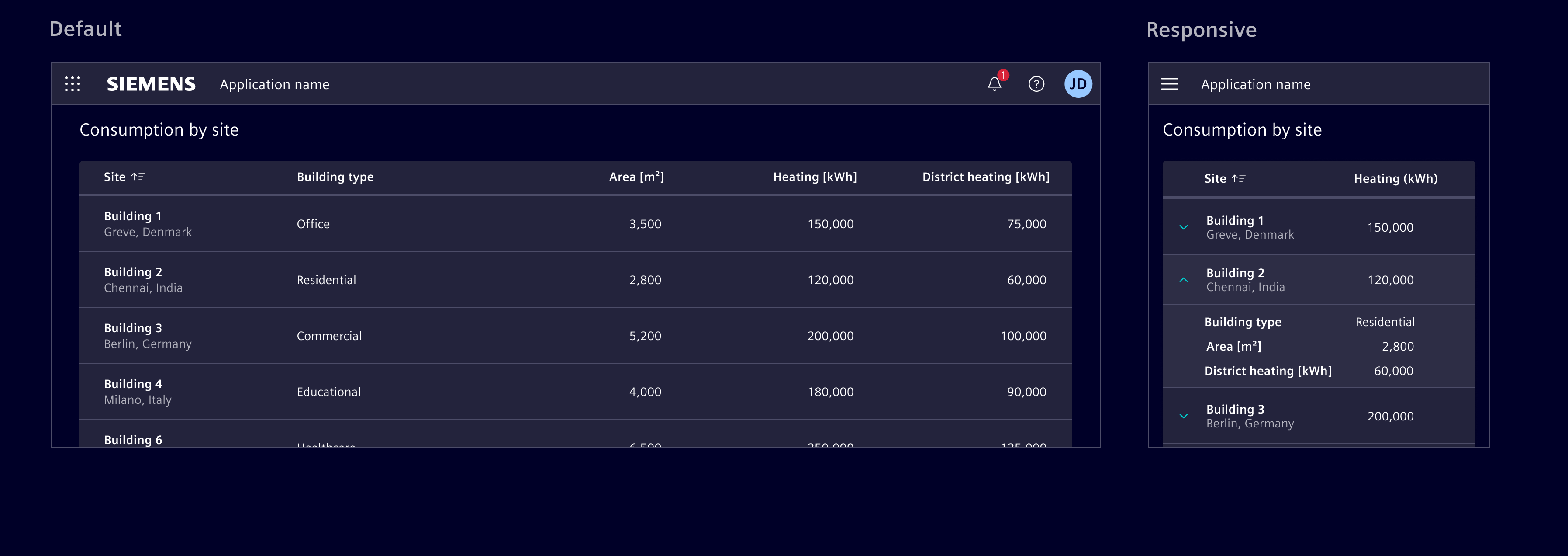The image size is (1568, 556).
Task: Click the Siemens logo in the Default header
Action: (x=151, y=84)
